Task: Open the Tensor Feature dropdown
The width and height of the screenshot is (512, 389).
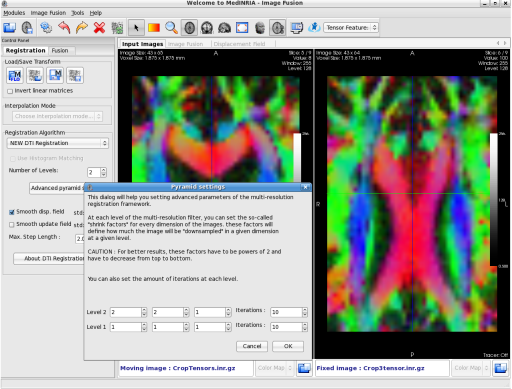Action: pyautogui.click(x=351, y=27)
